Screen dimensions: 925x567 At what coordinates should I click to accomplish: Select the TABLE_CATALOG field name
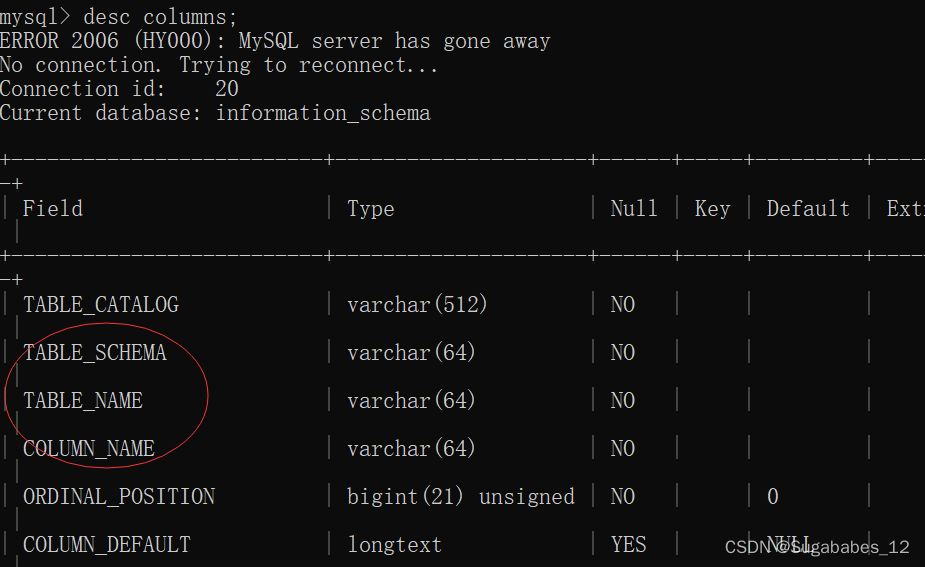101,305
